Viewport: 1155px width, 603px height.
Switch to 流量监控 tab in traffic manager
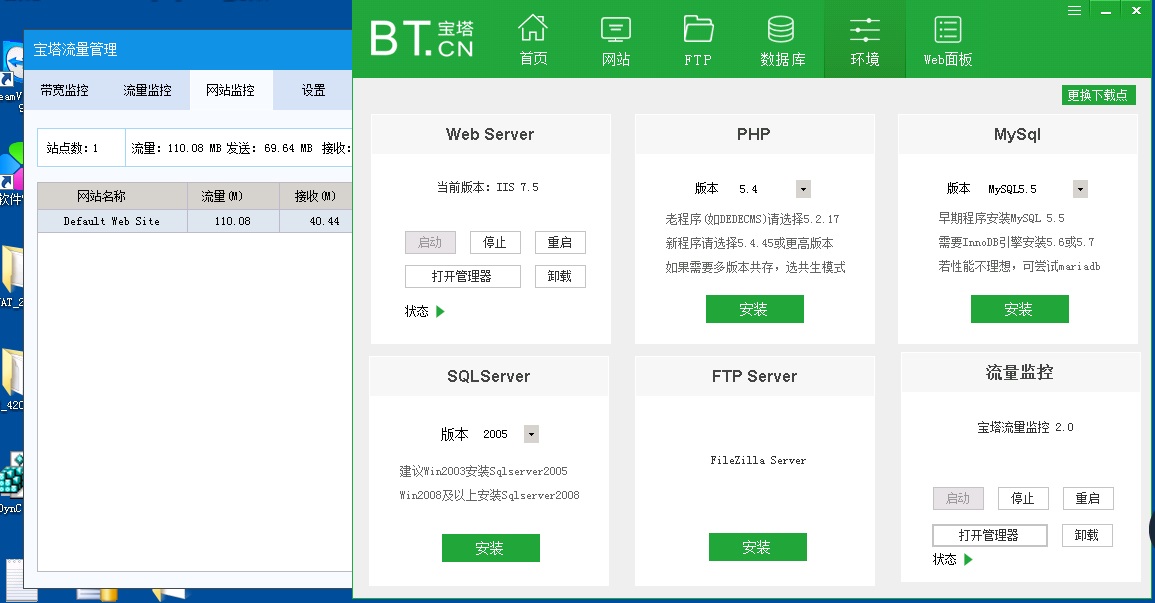147,91
